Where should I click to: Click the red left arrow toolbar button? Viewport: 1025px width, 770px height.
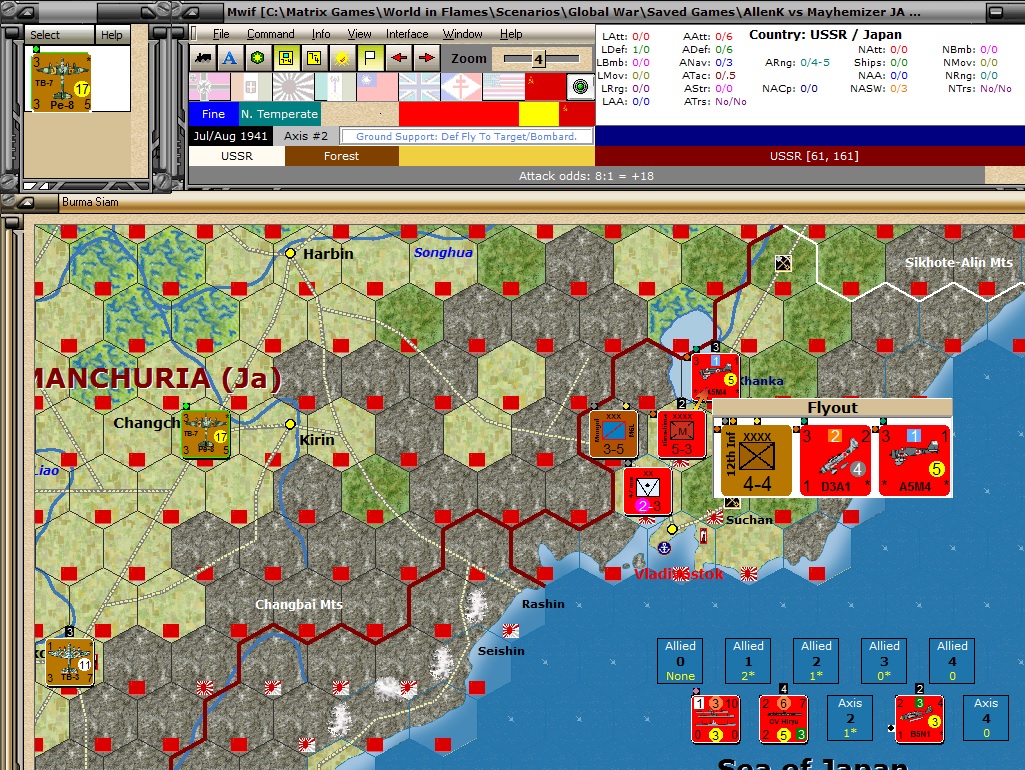[x=398, y=58]
